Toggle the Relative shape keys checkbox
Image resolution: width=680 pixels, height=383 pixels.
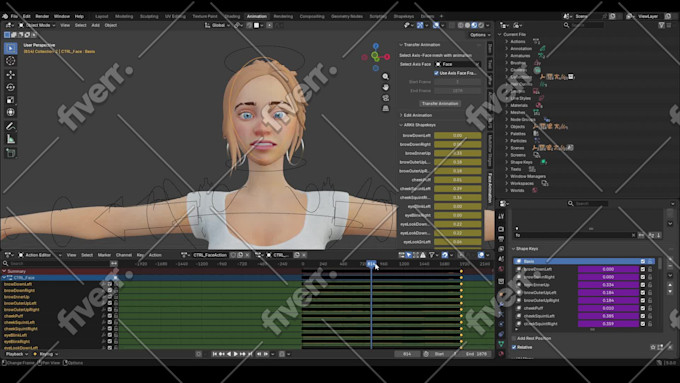pyautogui.click(x=514, y=347)
